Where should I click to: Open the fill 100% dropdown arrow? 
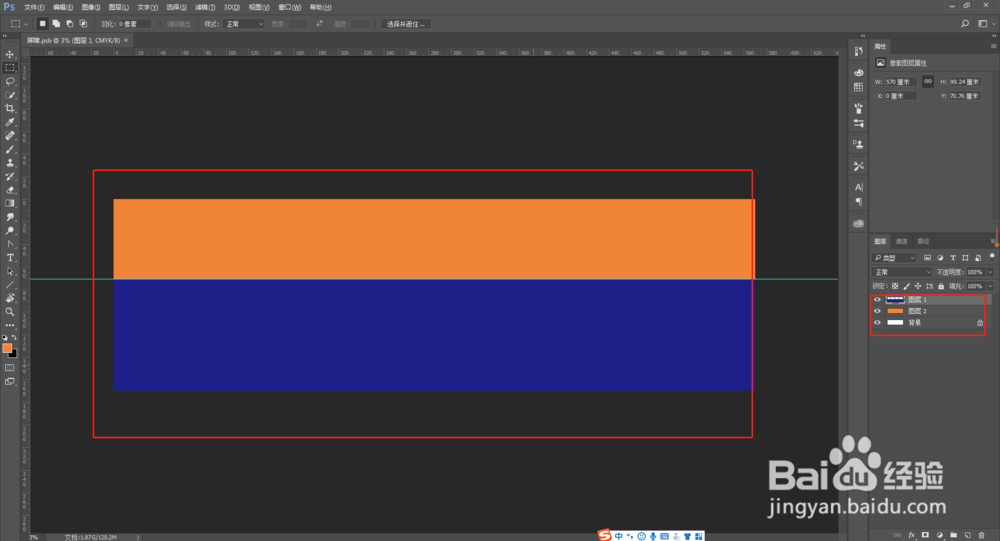pos(990,286)
